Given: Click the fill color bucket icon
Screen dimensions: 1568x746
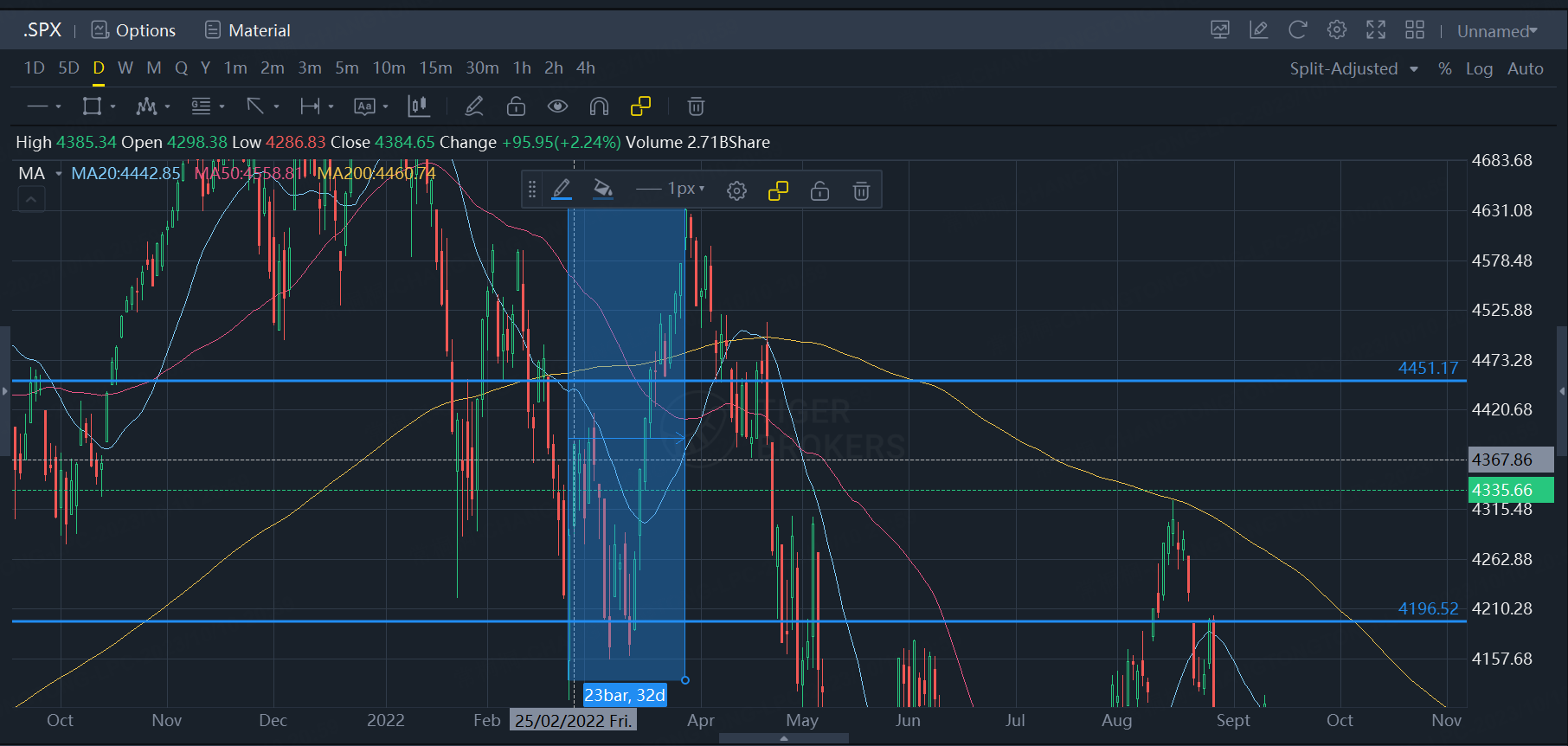Looking at the screenshot, I should point(603,190).
